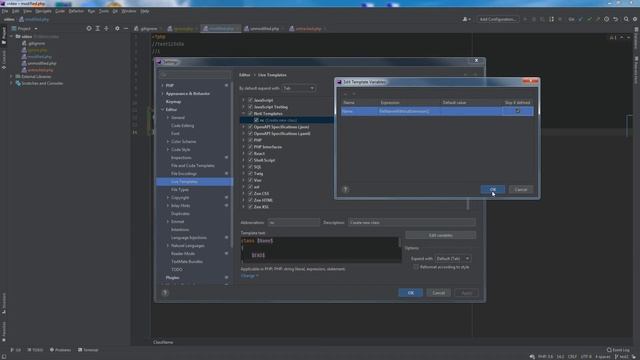Click the Settings search field

coord(195,75)
